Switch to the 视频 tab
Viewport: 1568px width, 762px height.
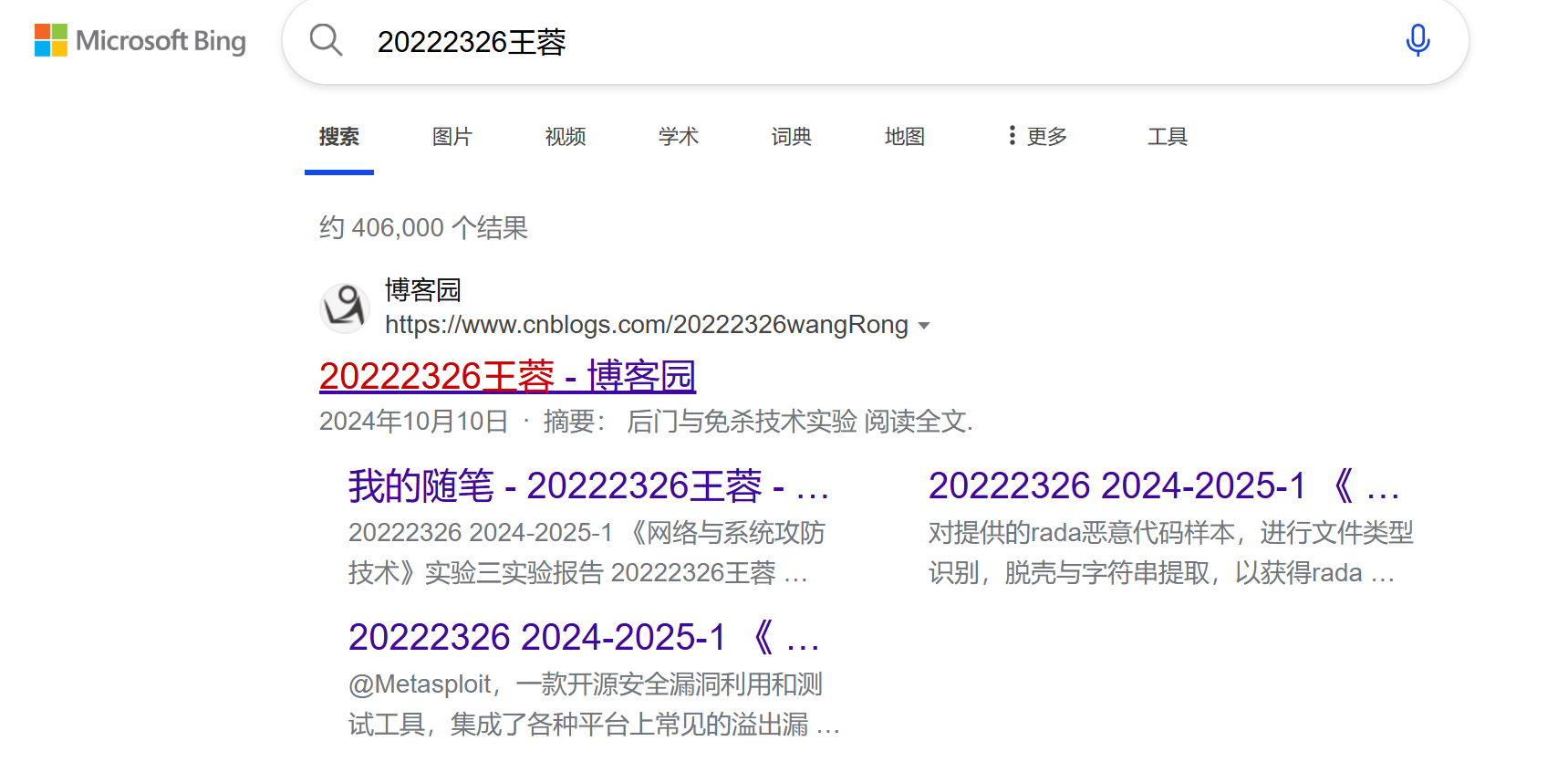click(x=566, y=137)
